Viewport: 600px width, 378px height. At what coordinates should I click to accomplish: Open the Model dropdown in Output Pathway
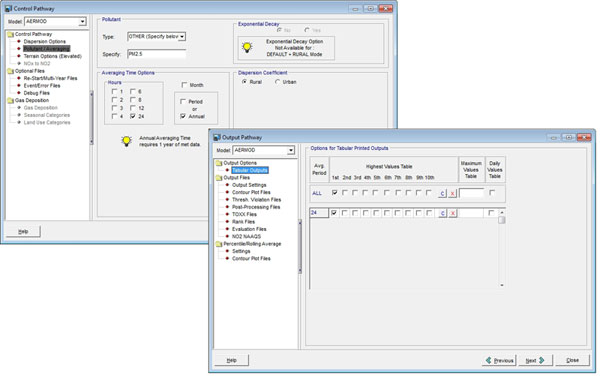coord(291,150)
